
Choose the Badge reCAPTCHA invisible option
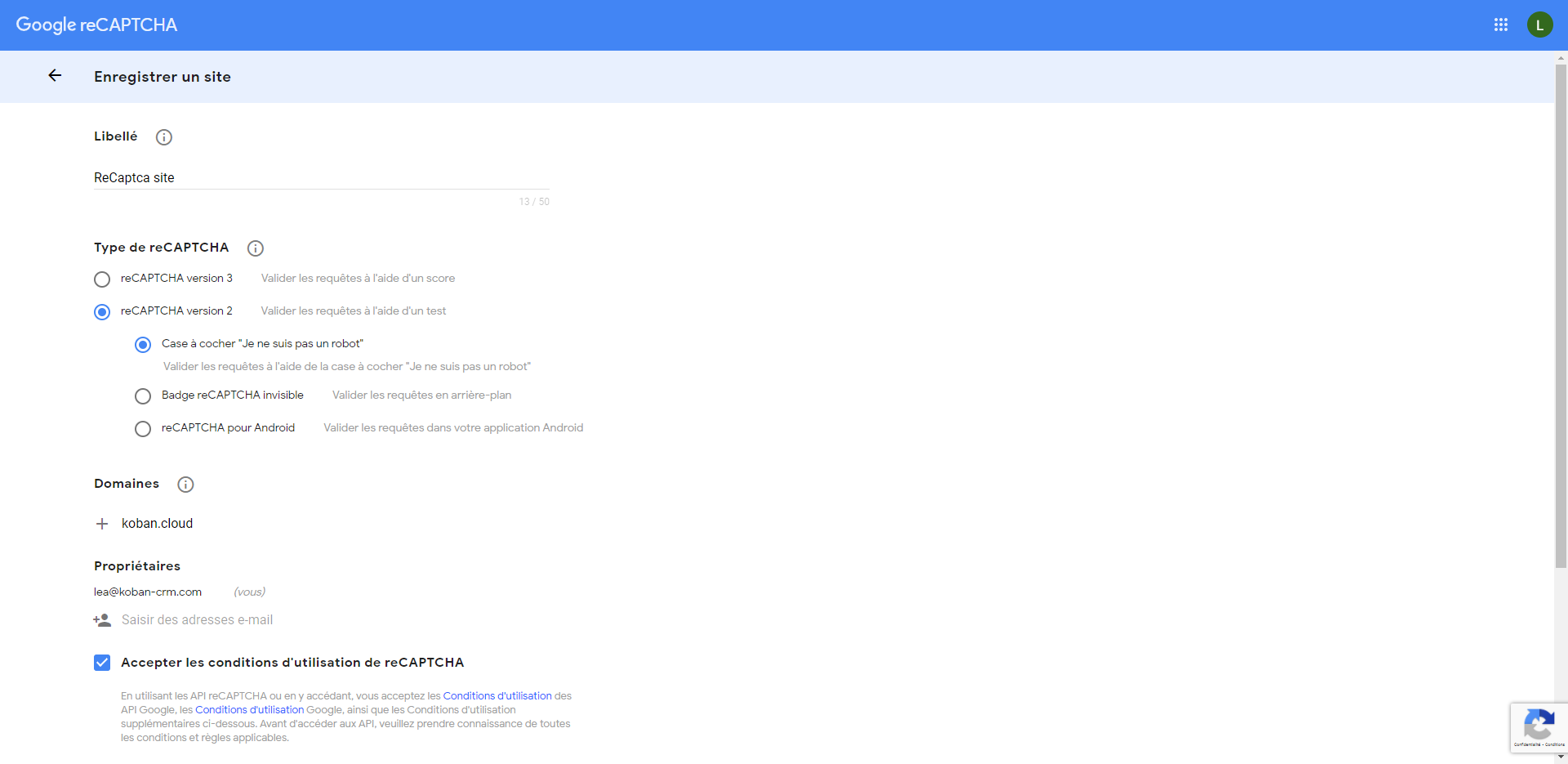pos(143,396)
